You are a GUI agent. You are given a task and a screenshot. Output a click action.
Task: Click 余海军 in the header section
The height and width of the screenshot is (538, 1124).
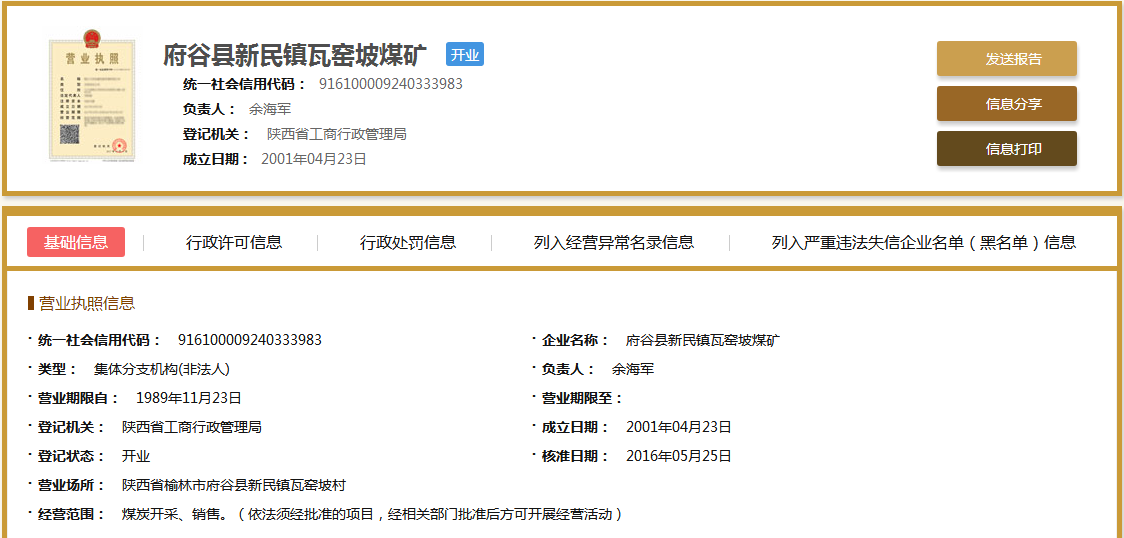pos(269,109)
